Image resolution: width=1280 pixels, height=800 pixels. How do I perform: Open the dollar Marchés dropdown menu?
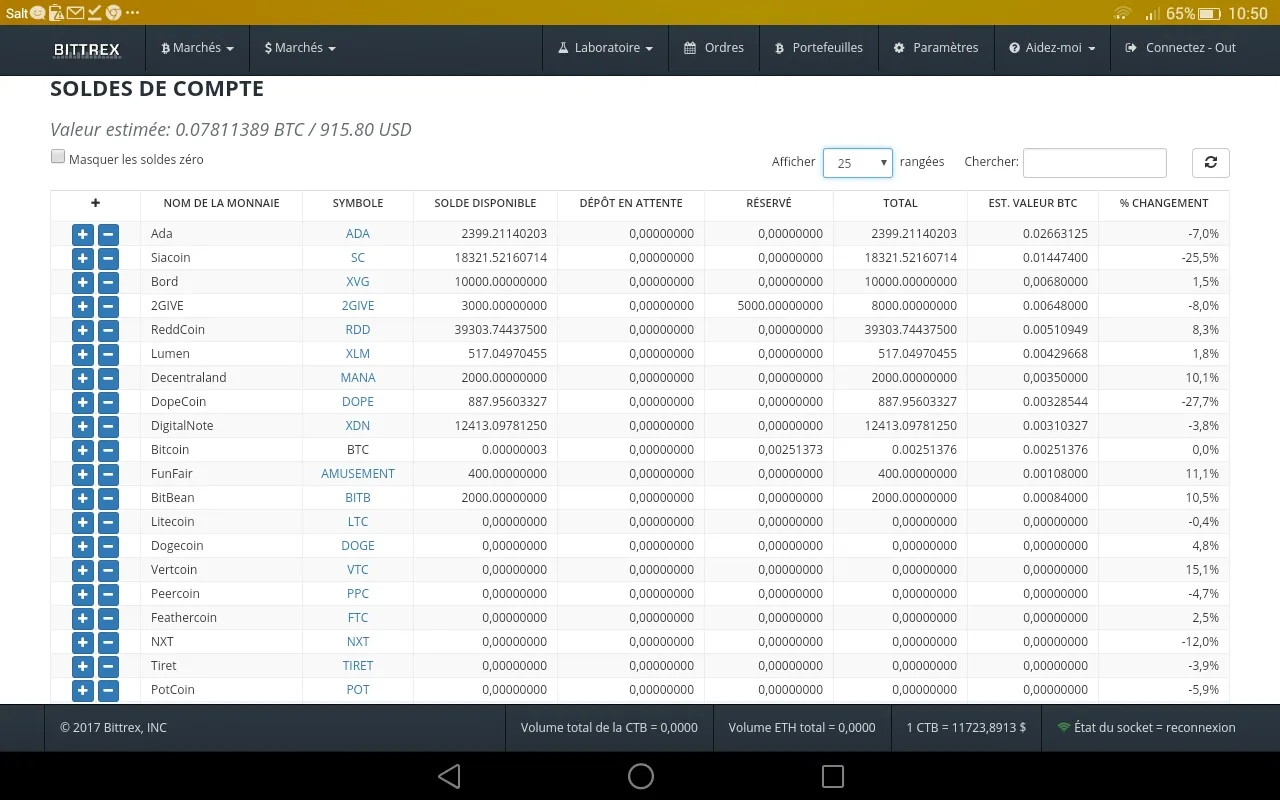pyautogui.click(x=300, y=48)
